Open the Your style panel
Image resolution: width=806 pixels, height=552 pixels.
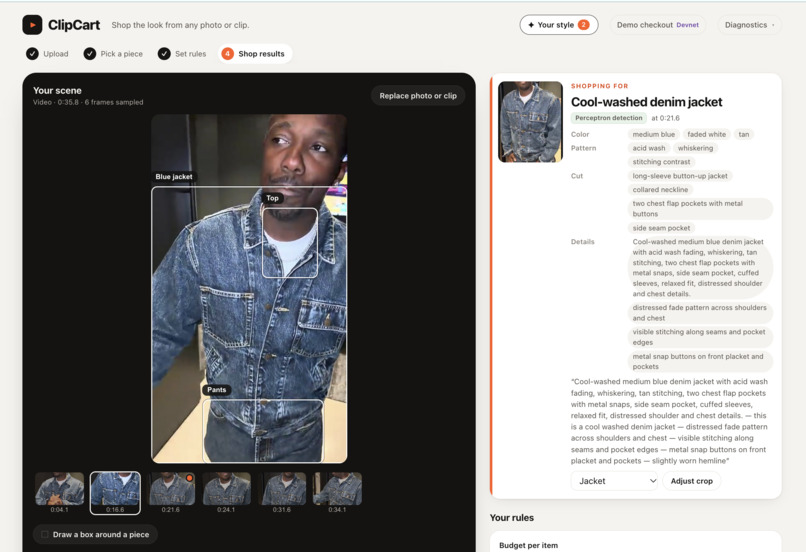[559, 25]
